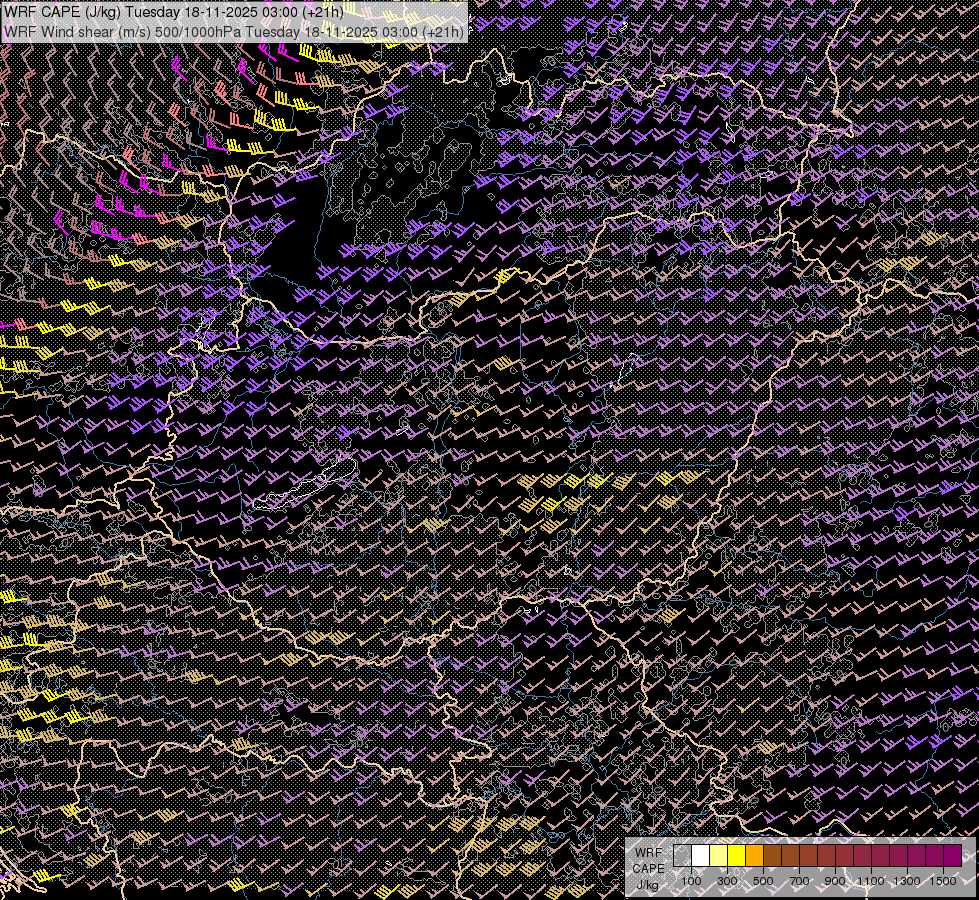Click the 1300 legend scale label
Screen dimensions: 979x900
[907, 881]
